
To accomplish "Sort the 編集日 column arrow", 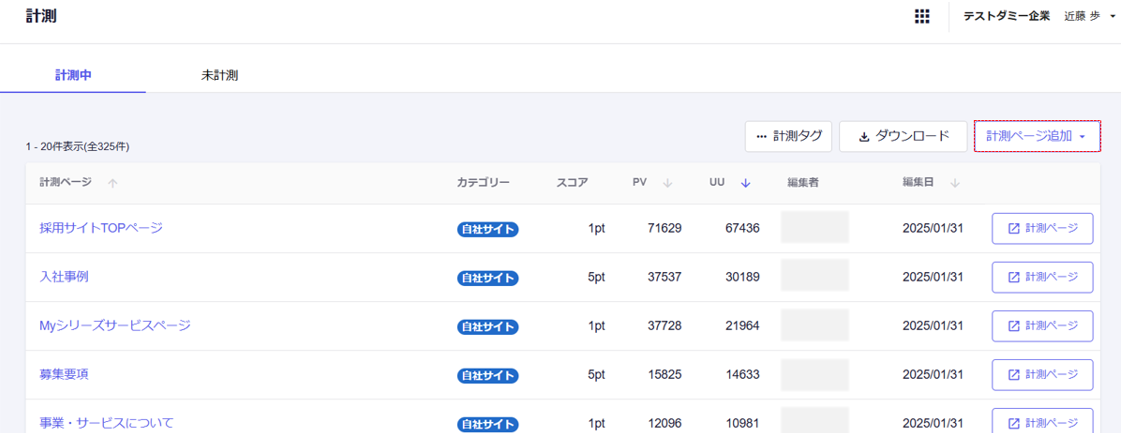I will 955,183.
